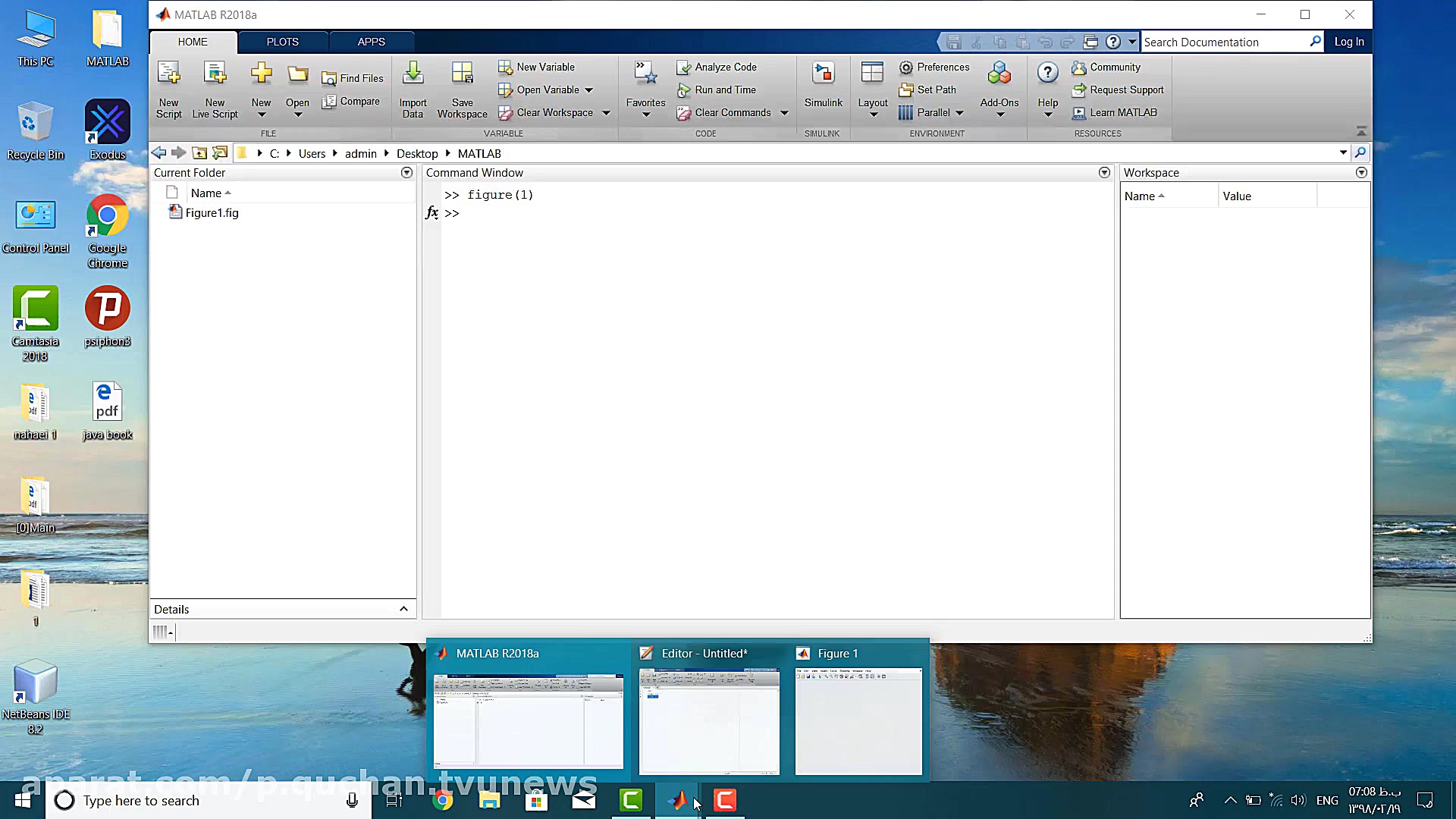Expand the address bar folder history dropdown
Image resolution: width=1456 pixels, height=819 pixels.
click(1343, 153)
